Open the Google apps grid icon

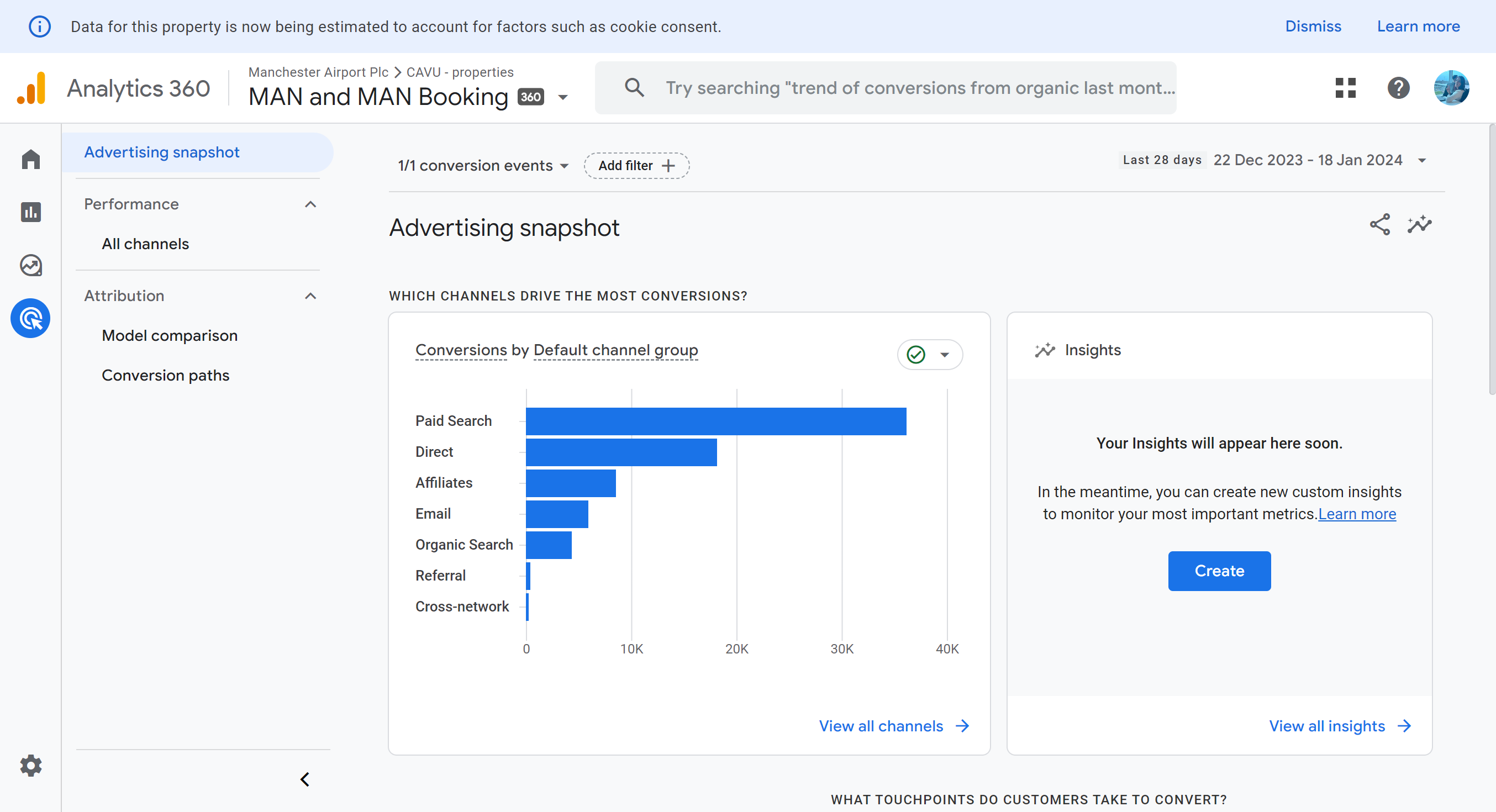tap(1345, 88)
